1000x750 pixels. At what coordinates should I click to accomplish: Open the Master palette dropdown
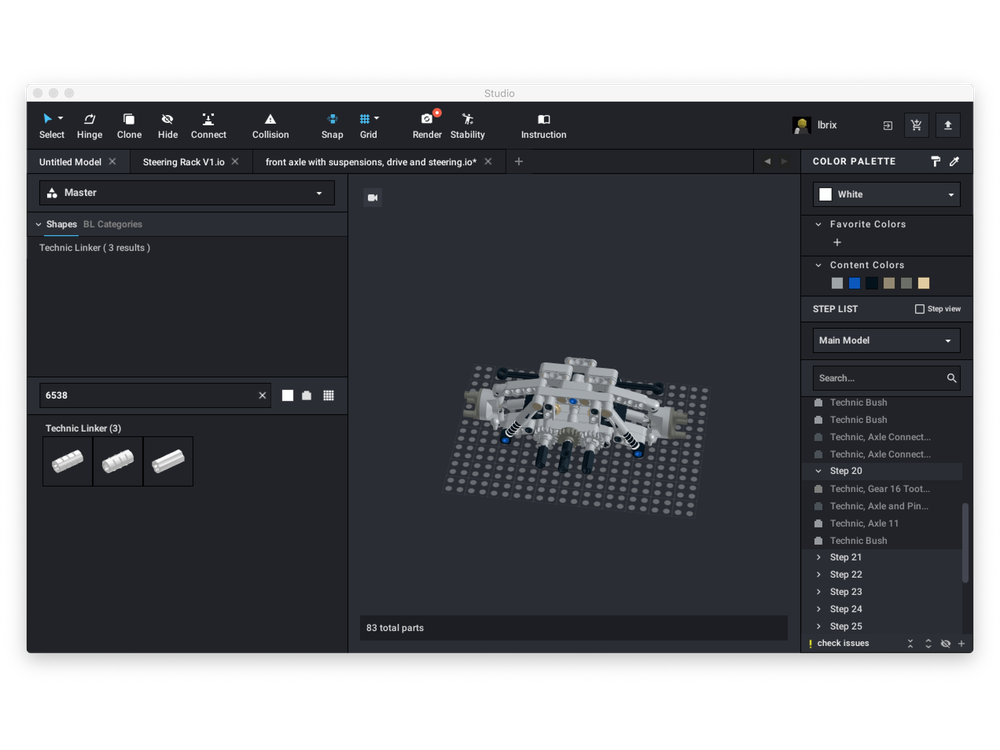187,193
